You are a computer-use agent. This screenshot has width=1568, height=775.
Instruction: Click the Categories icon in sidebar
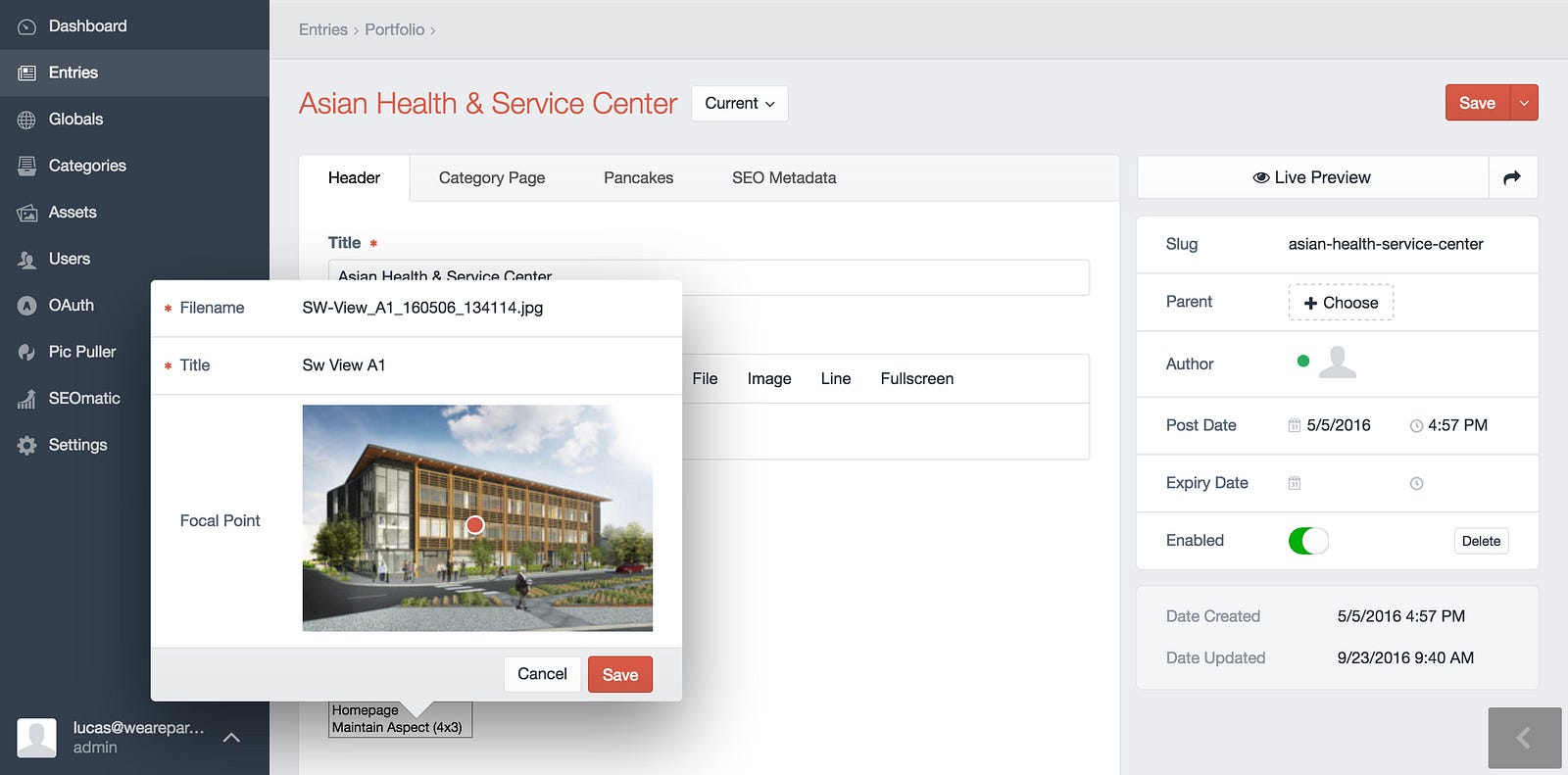(x=27, y=166)
